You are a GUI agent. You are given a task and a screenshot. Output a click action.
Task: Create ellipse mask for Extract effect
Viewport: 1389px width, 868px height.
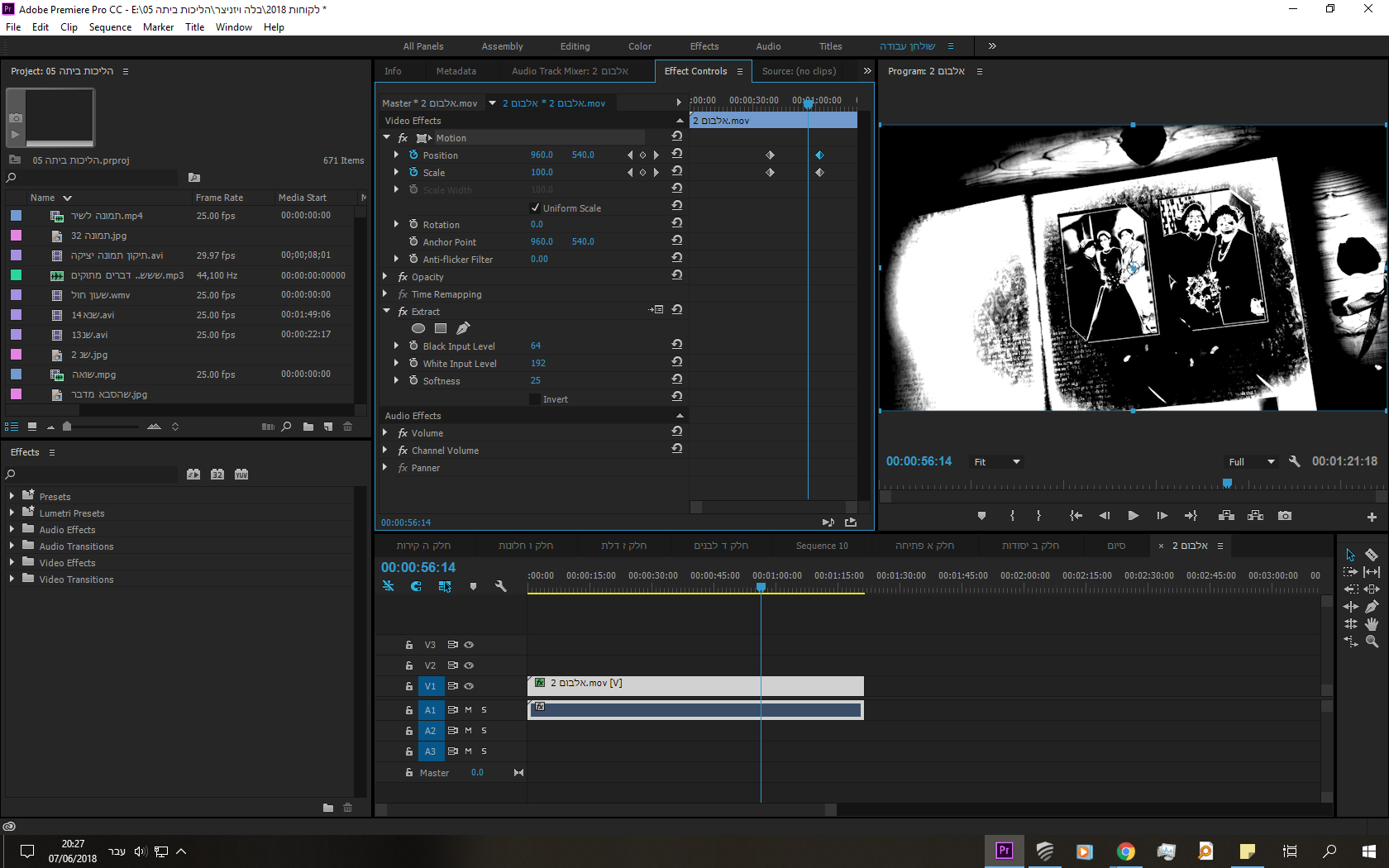418,328
